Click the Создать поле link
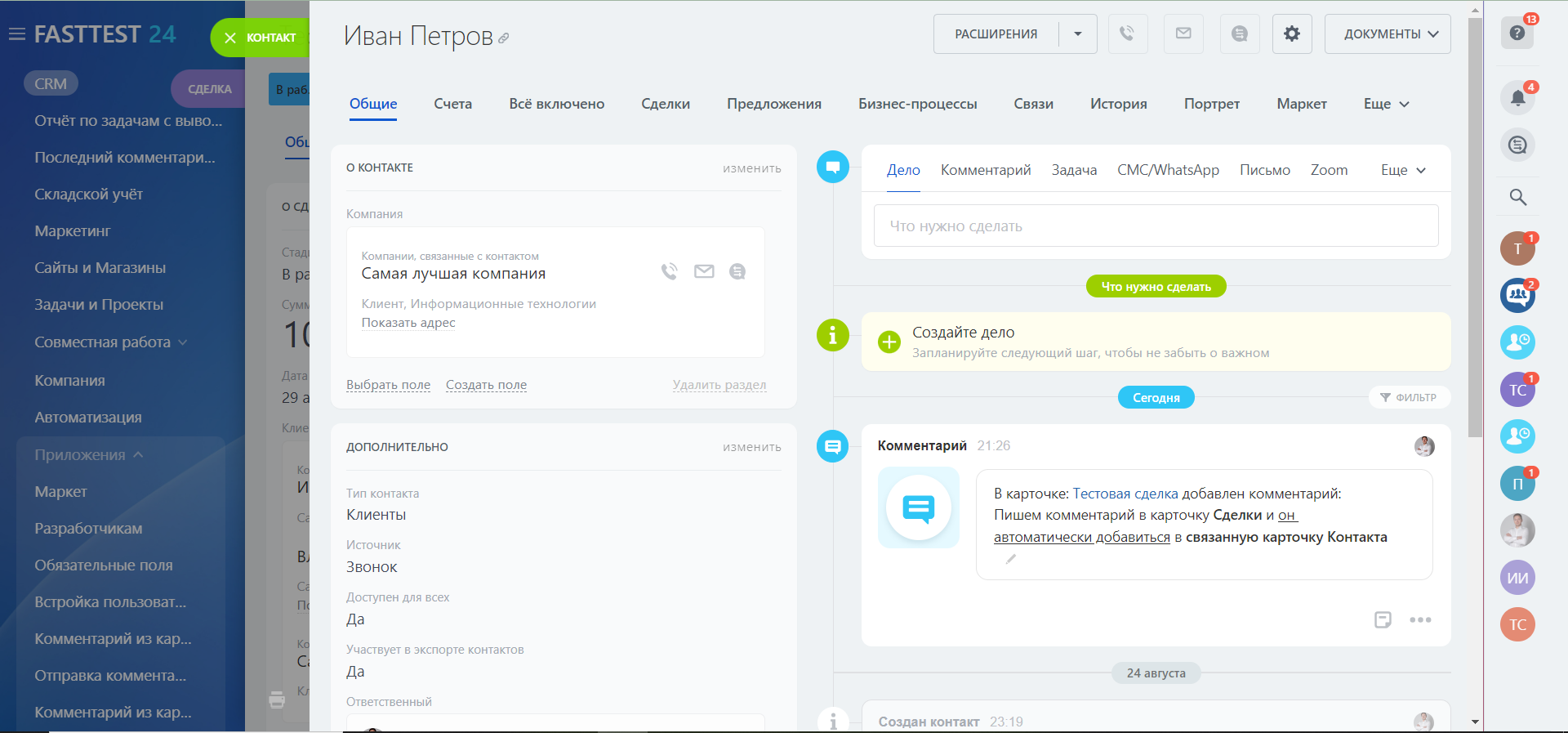The image size is (1568, 733). click(486, 385)
